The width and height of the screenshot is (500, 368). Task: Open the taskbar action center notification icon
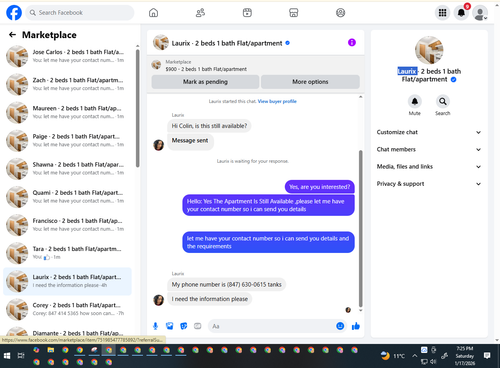(487, 356)
